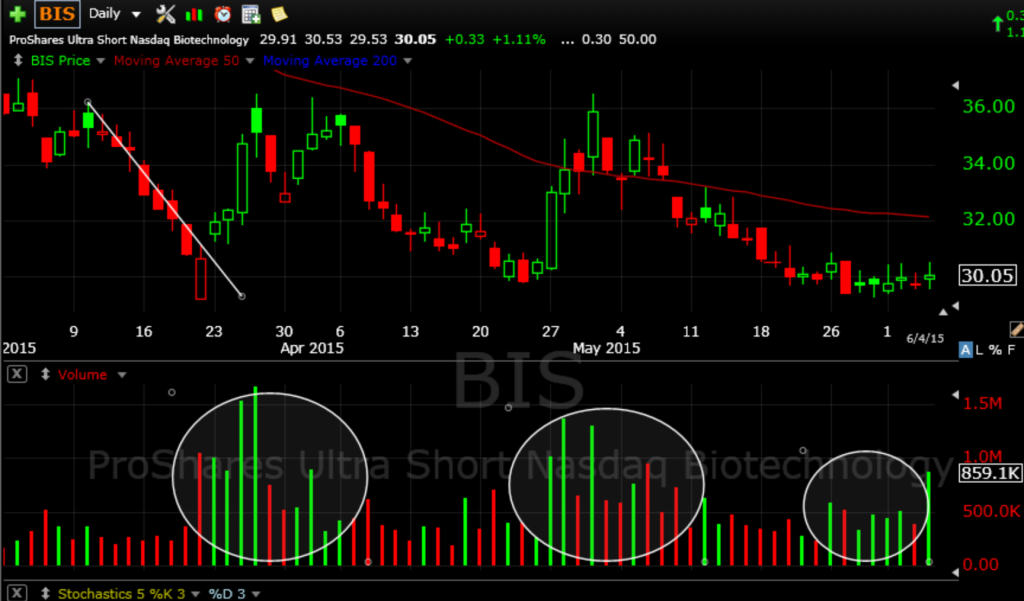1024x601 pixels.
Task: Click the upward triangle below the price scale
Action: click(943, 312)
